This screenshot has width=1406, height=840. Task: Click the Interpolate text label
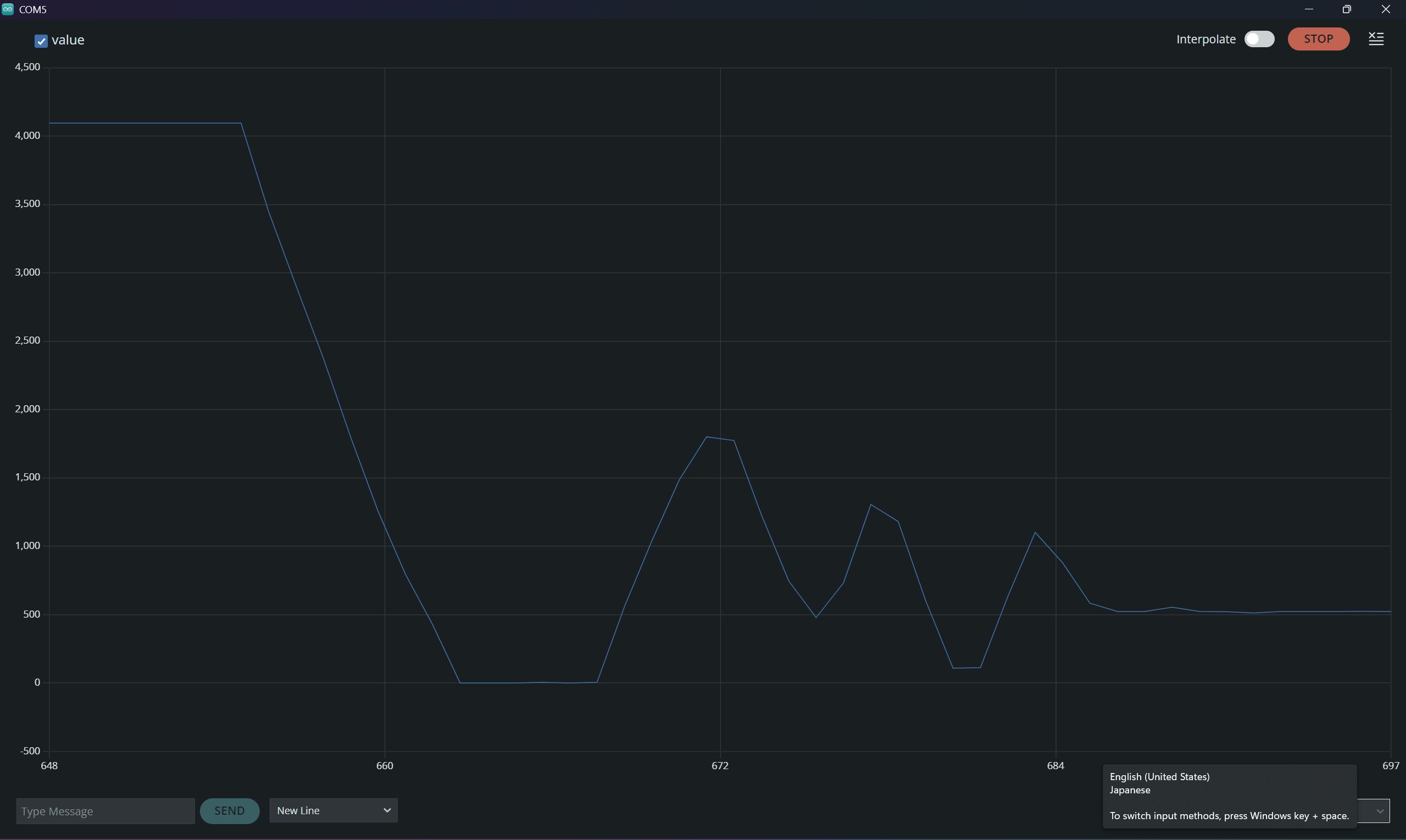click(1205, 39)
